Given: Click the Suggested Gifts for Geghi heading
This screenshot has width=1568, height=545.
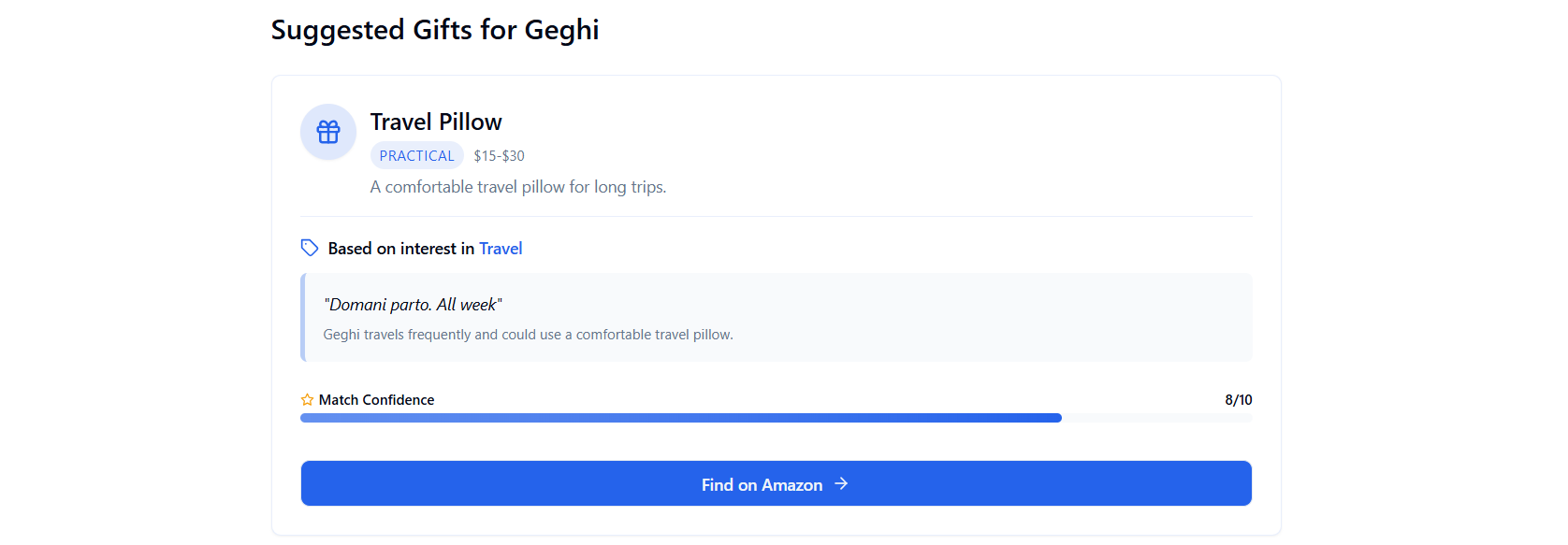Looking at the screenshot, I should (x=435, y=30).
